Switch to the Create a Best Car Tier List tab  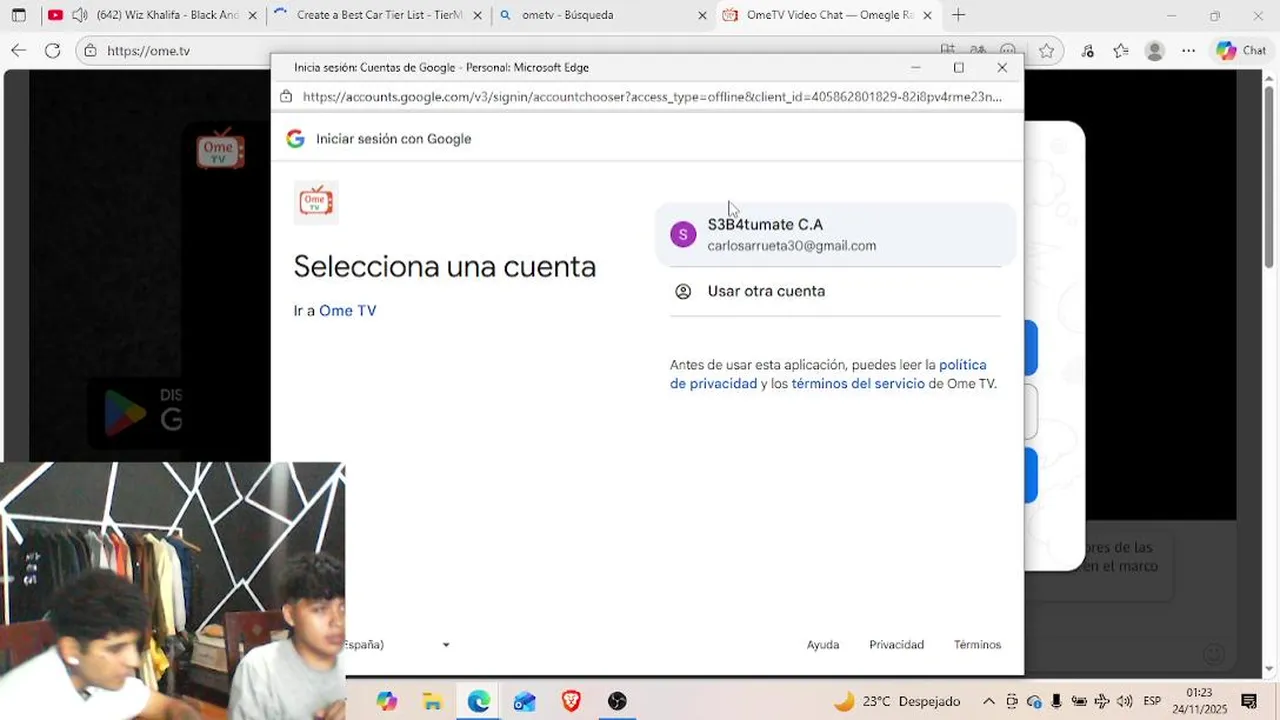tap(380, 15)
